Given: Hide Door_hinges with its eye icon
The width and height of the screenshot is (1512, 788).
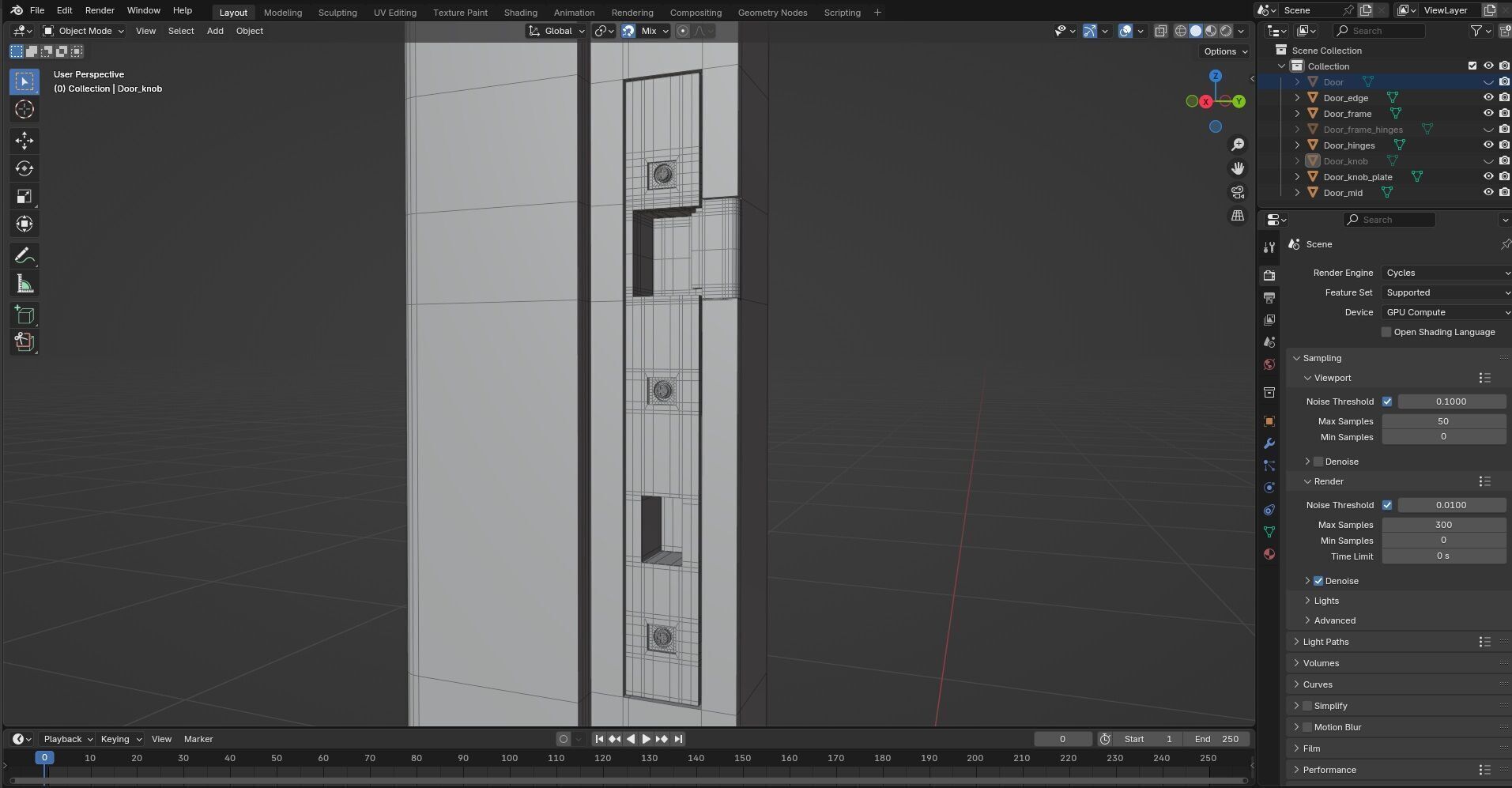Looking at the screenshot, I should pos(1488,145).
